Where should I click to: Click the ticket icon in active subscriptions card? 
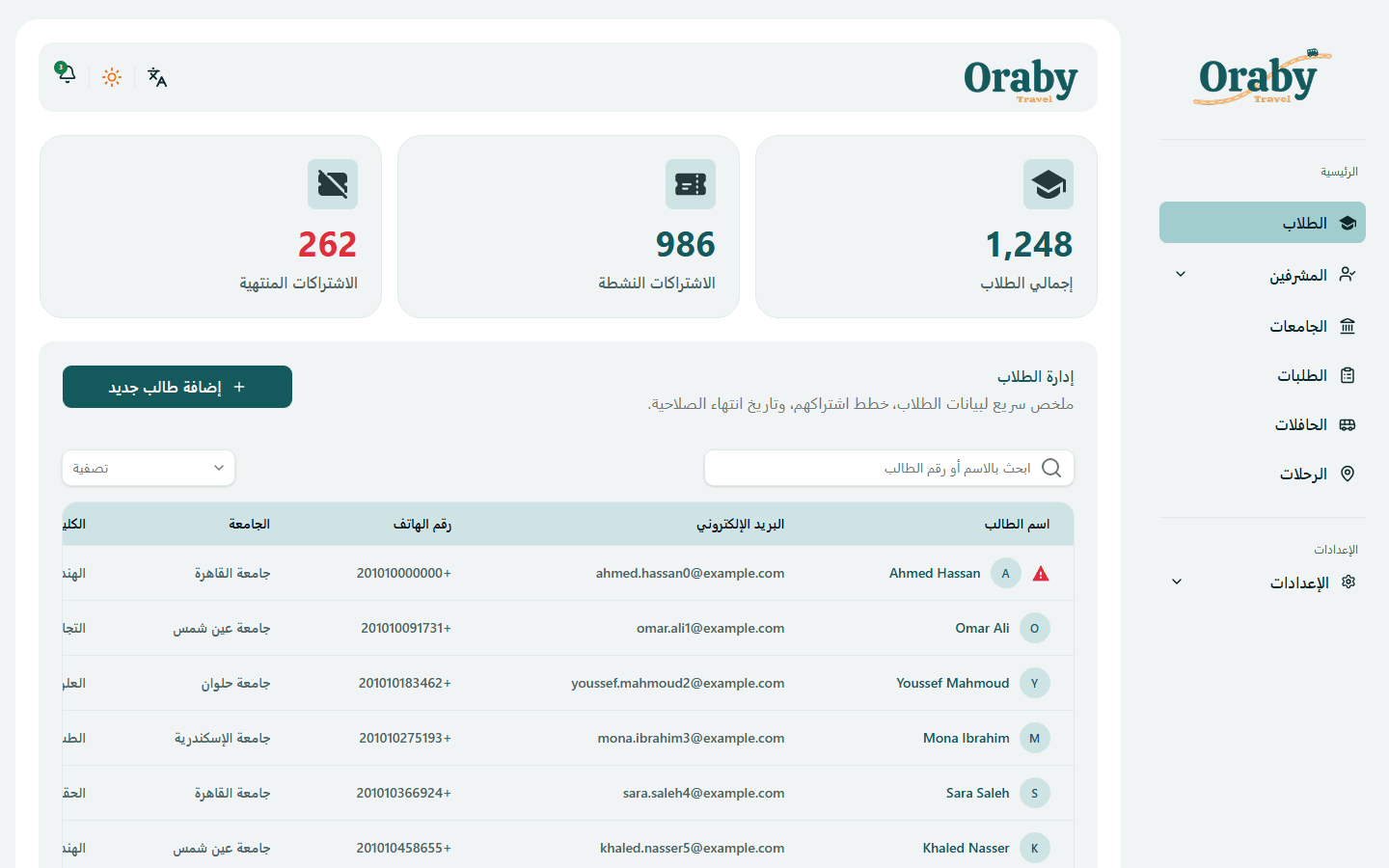[x=691, y=184]
